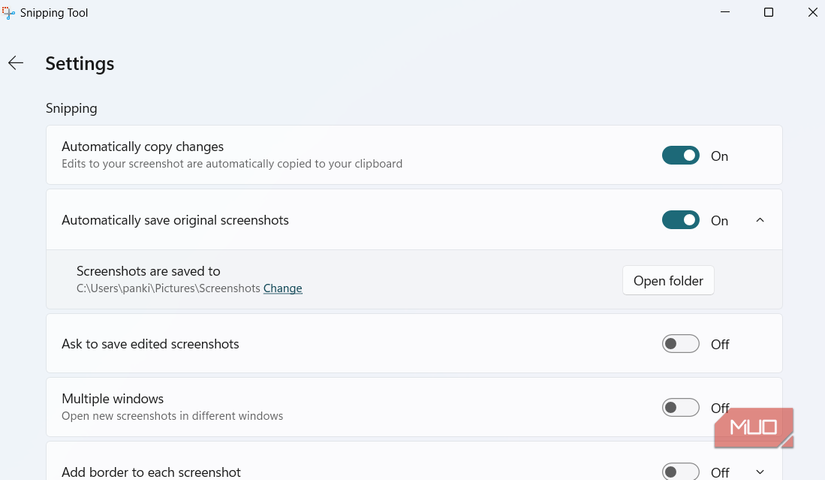Select the Ask to save edited screenshots label
The image size is (825, 480).
click(150, 344)
